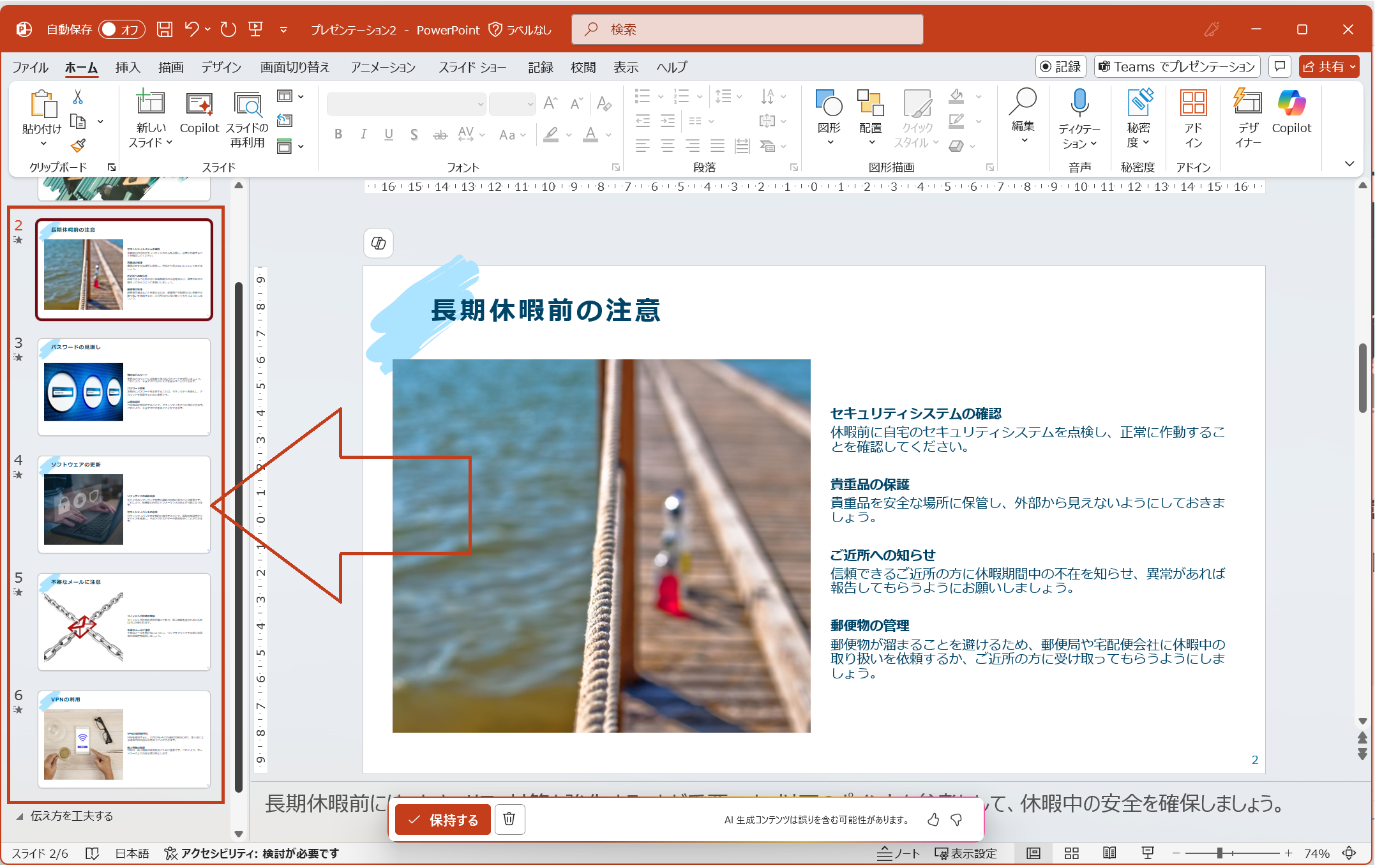Image resolution: width=1375 pixels, height=868 pixels.
Task: Toggle the AutoSave (自動保存) switch
Action: 121,29
